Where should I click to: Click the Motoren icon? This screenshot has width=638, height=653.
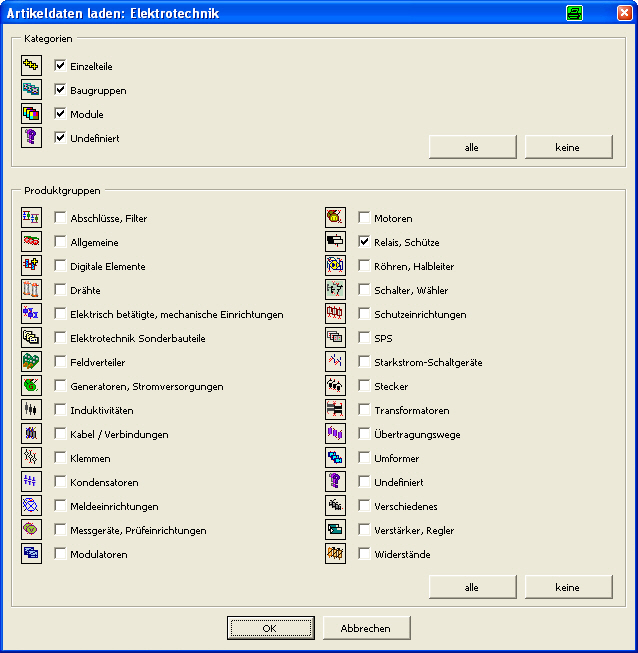pos(335,217)
